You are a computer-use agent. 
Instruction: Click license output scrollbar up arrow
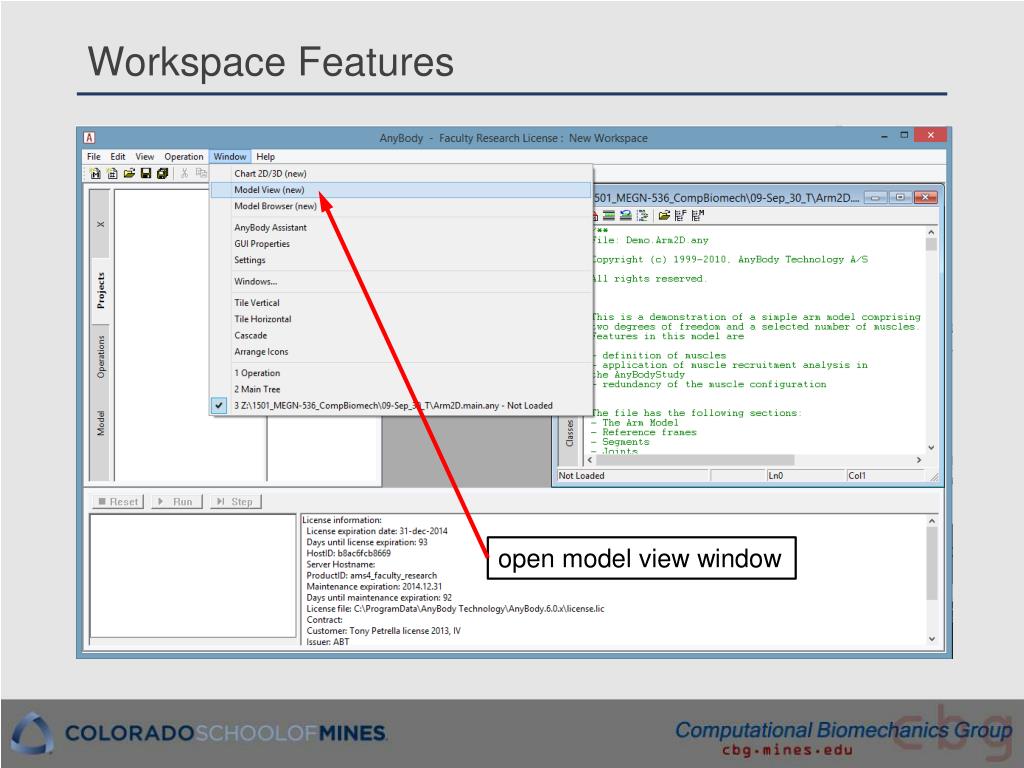point(932,521)
